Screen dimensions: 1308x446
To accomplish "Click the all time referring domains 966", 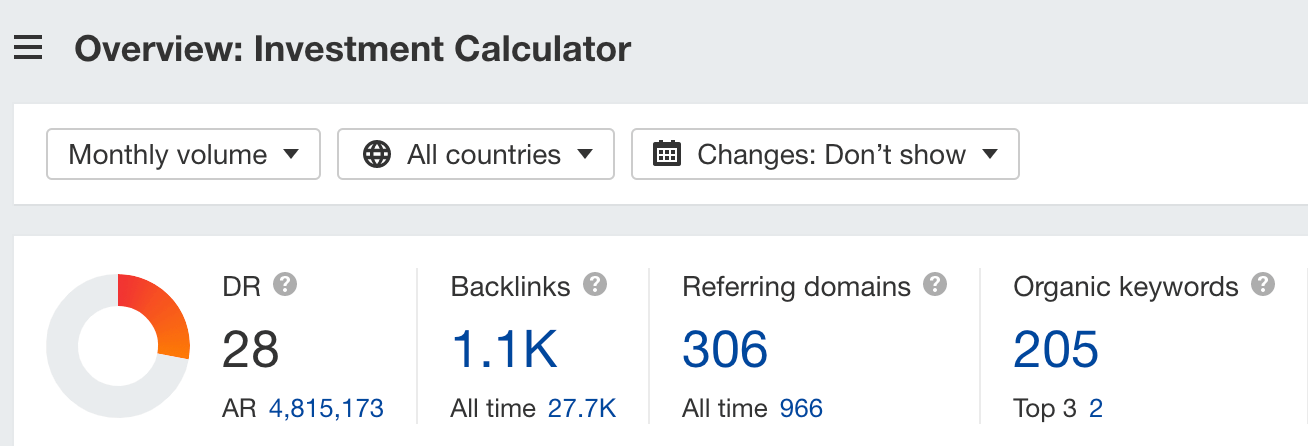I will coord(801,408).
